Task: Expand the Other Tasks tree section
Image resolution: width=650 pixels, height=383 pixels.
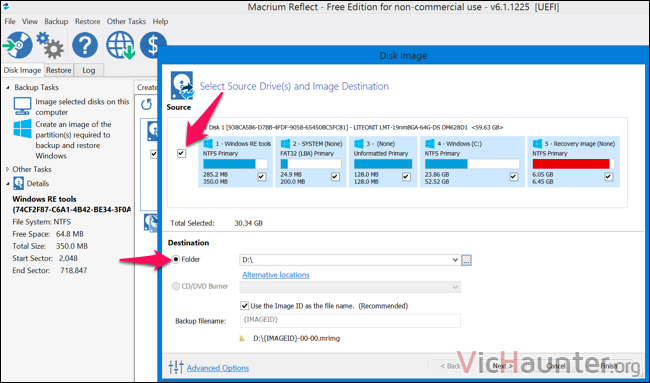Action: 7,169
